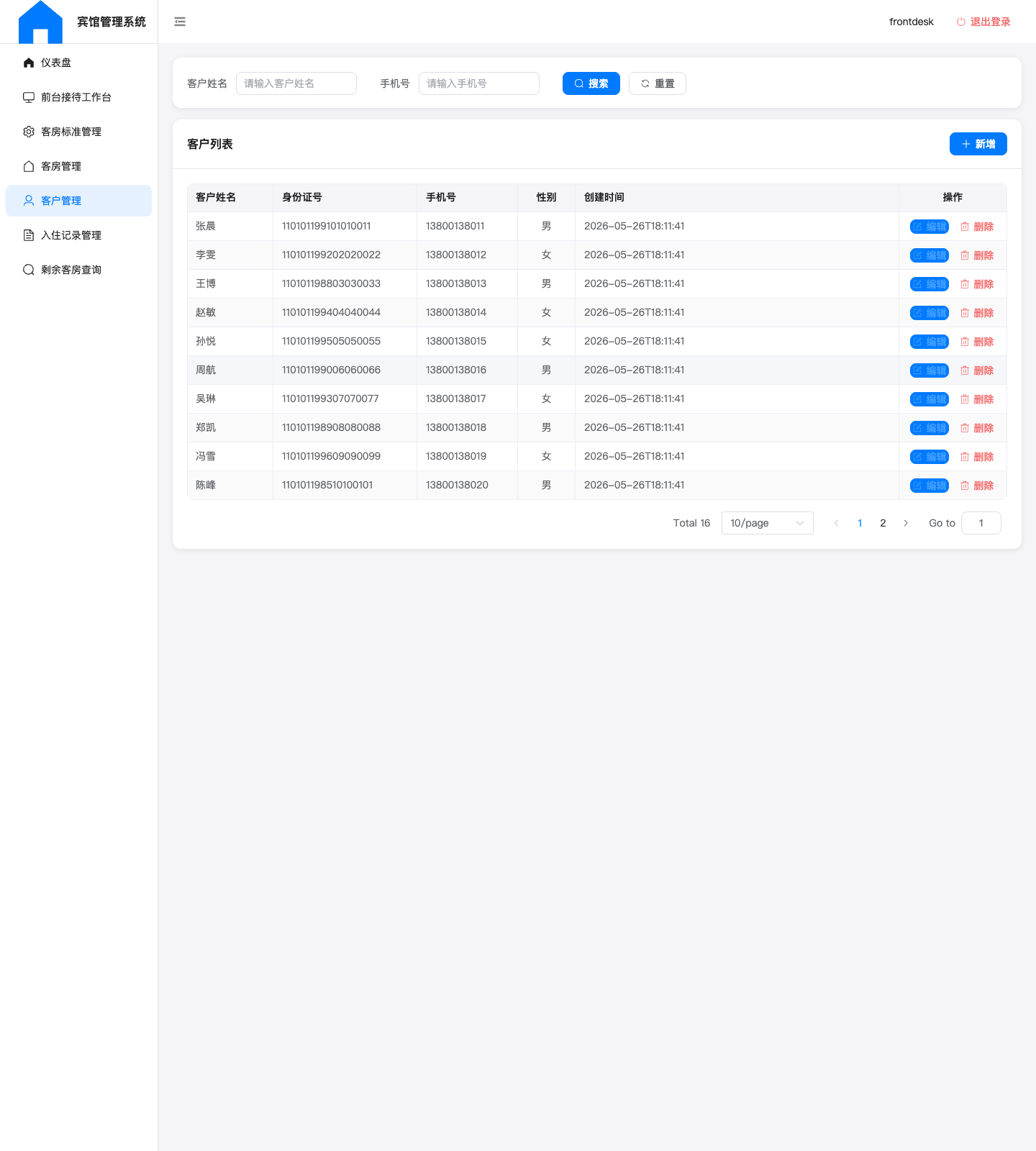1036x1151 pixels.
Task: Click the 客户姓名 search input field
Action: click(x=296, y=83)
